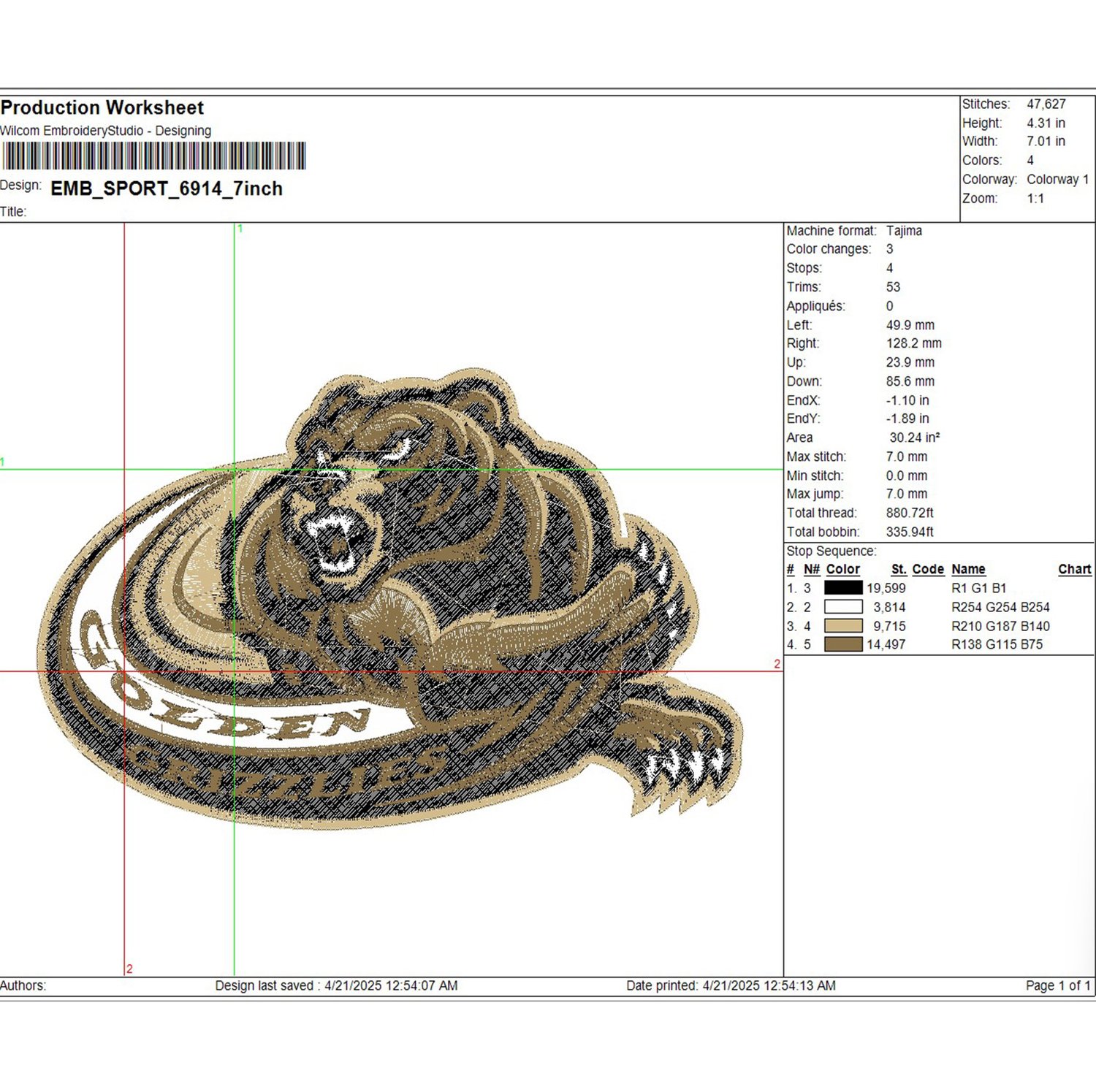Click the EndY value "-1.89 in"
The width and height of the screenshot is (1096, 1092).
907,419
